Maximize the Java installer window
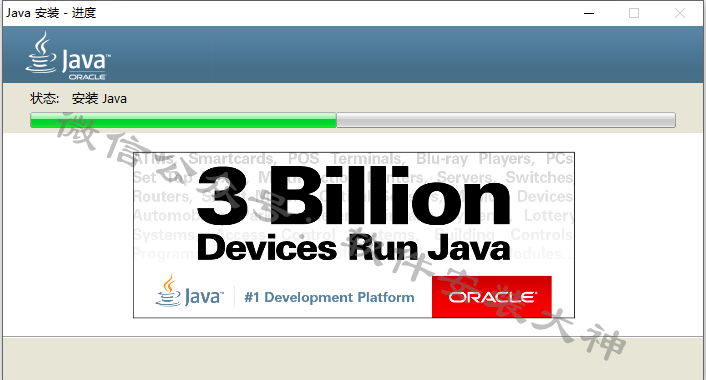The height and width of the screenshot is (380, 706). tap(634, 14)
